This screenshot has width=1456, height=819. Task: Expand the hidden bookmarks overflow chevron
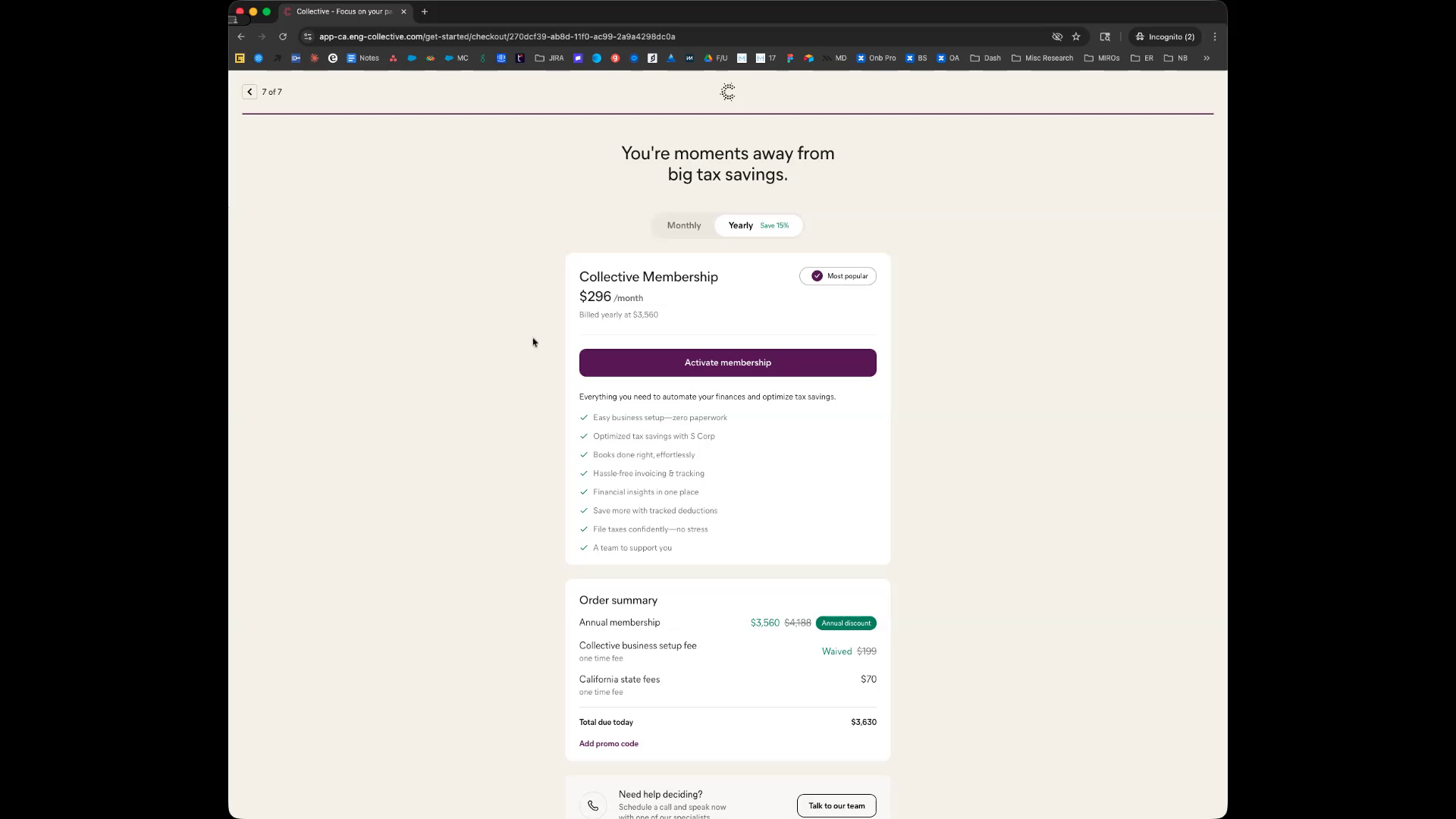pos(1206,58)
